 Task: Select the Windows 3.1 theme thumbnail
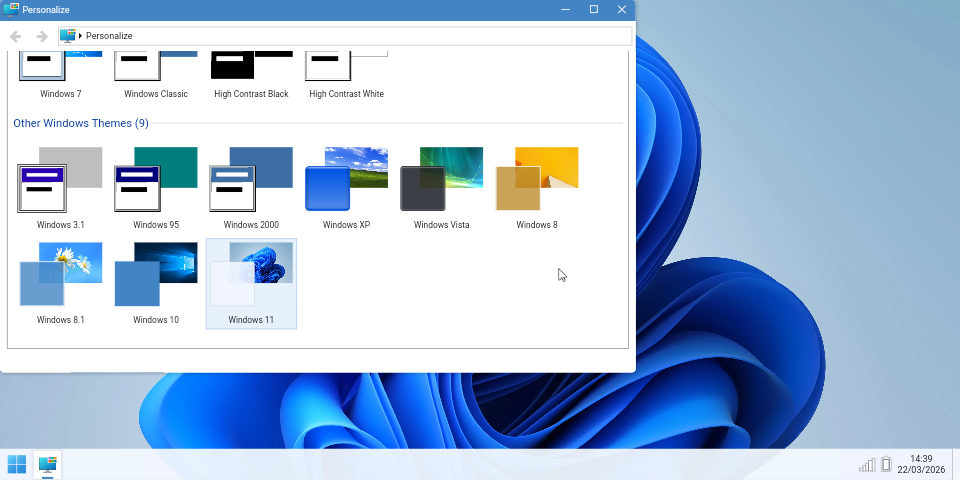(60, 180)
